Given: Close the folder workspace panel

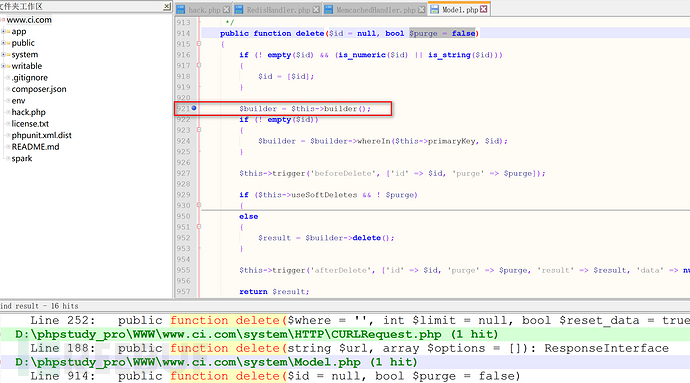Looking at the screenshot, I should point(167,6).
